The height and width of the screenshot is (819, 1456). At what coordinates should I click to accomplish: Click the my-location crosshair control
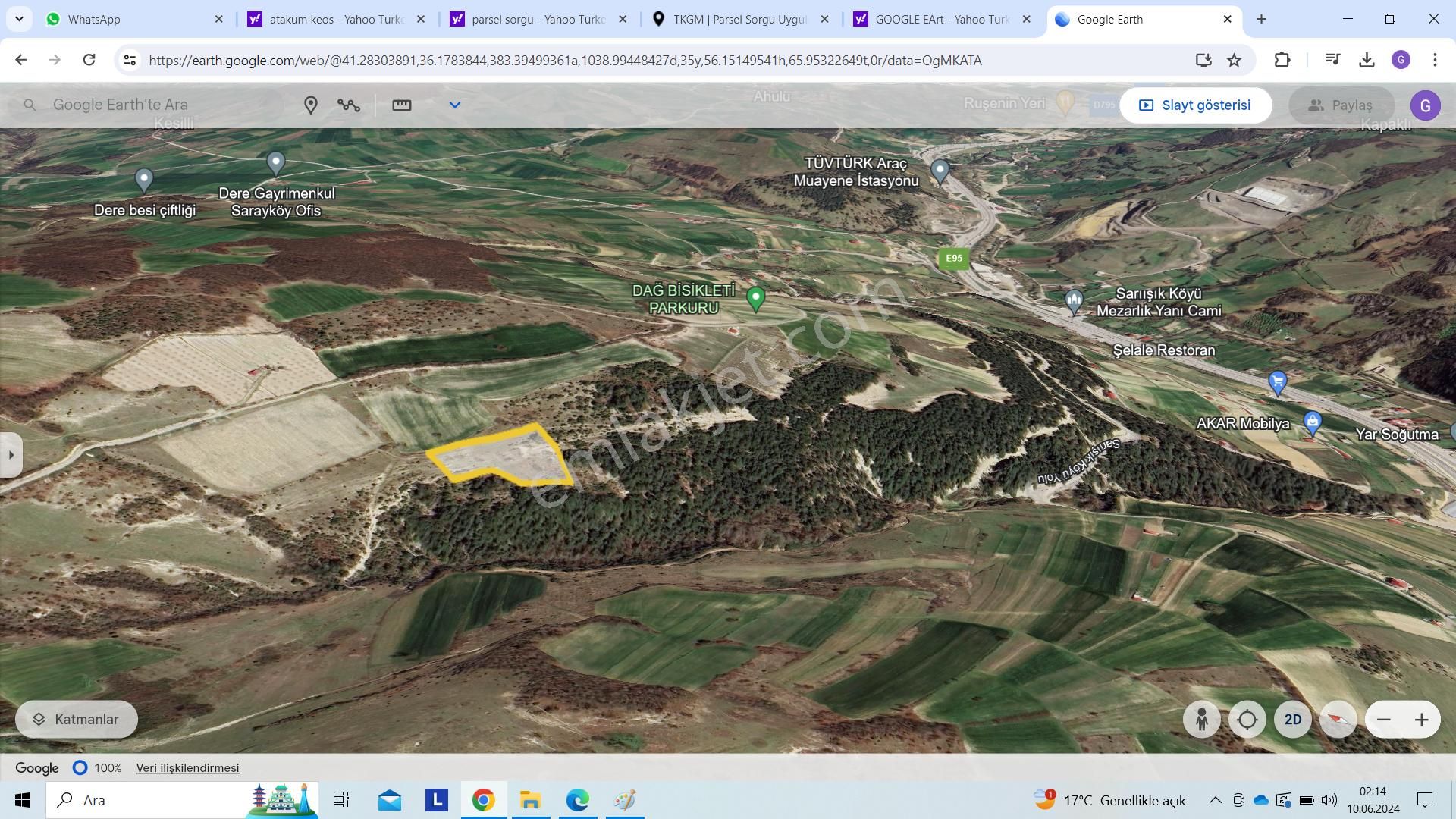click(1247, 719)
